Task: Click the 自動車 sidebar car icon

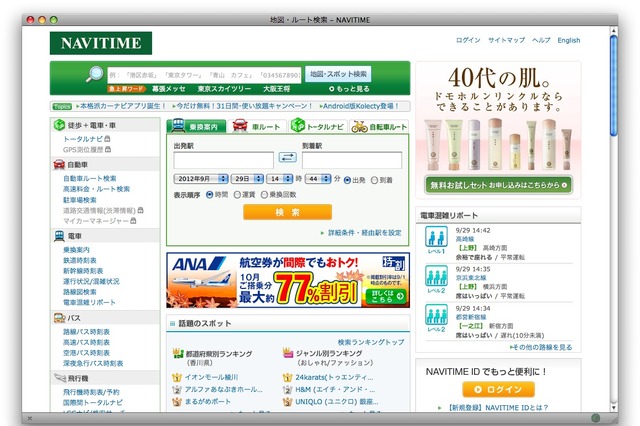Action: [59, 164]
